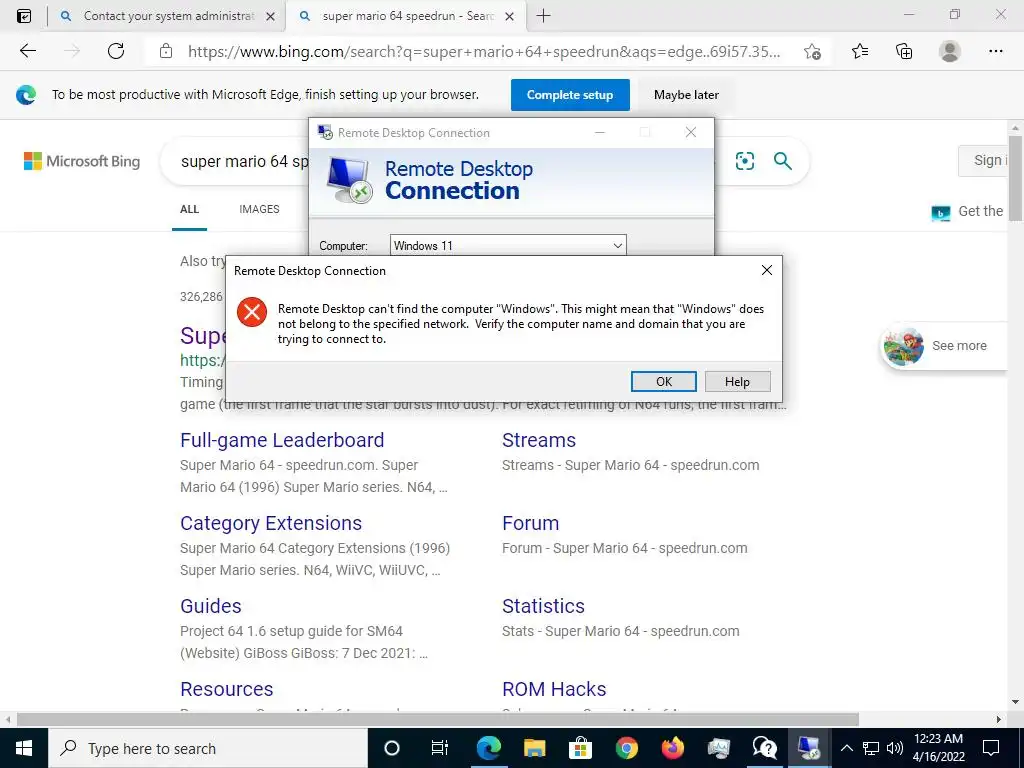Open the Forum link

pos(530,523)
